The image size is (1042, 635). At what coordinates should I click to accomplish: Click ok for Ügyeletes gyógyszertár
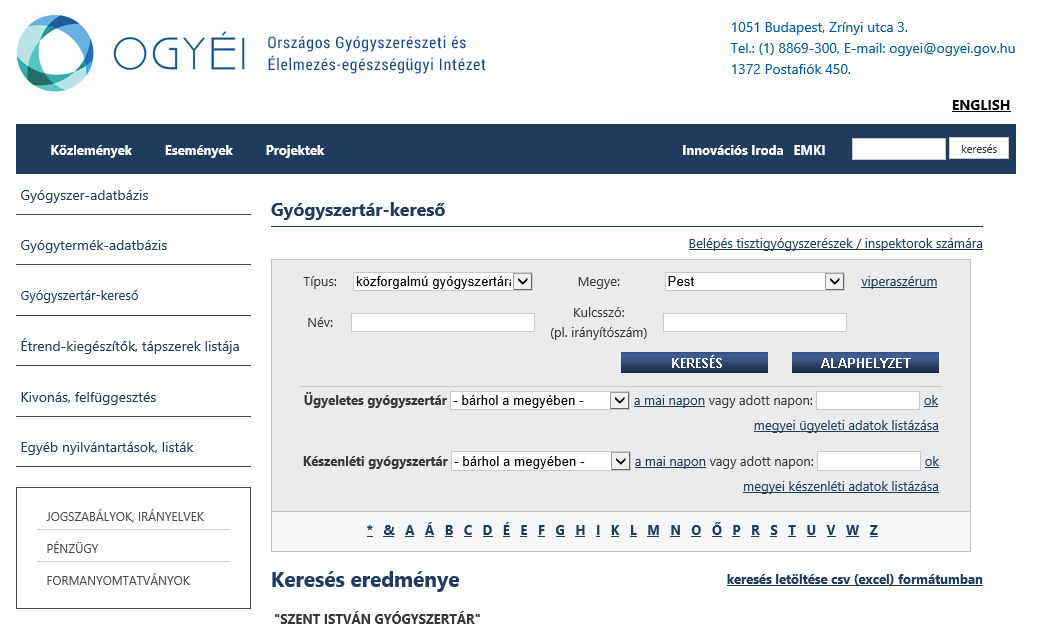coord(931,401)
